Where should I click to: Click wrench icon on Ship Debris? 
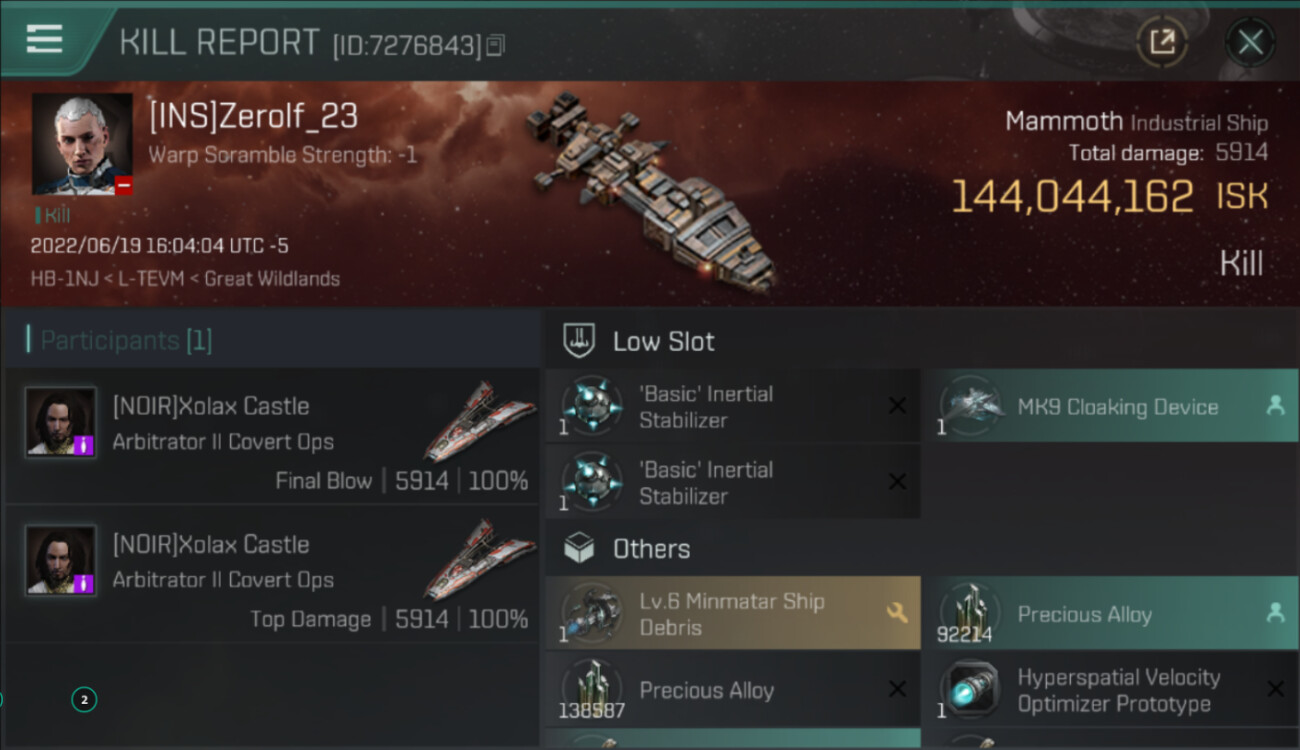tap(896, 613)
